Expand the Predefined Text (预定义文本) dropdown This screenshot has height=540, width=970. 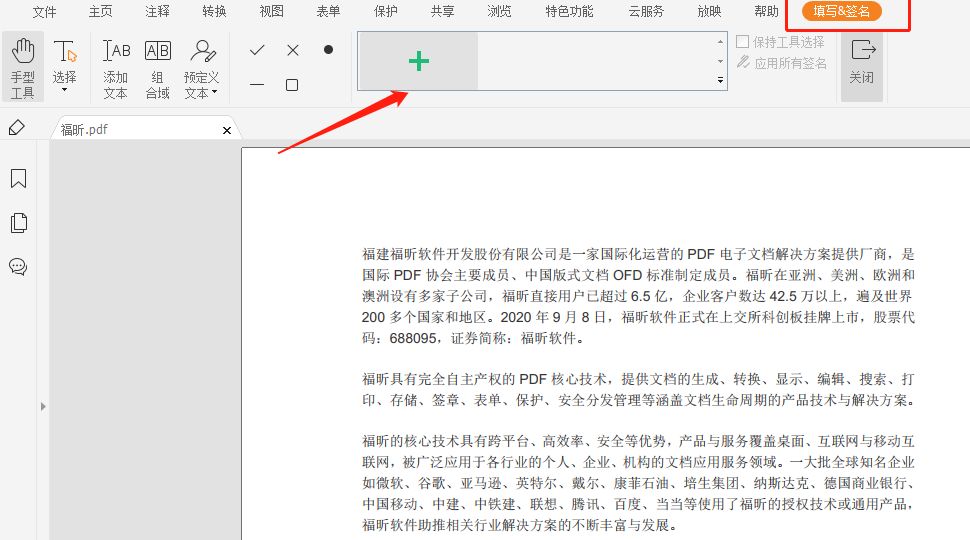click(214, 93)
